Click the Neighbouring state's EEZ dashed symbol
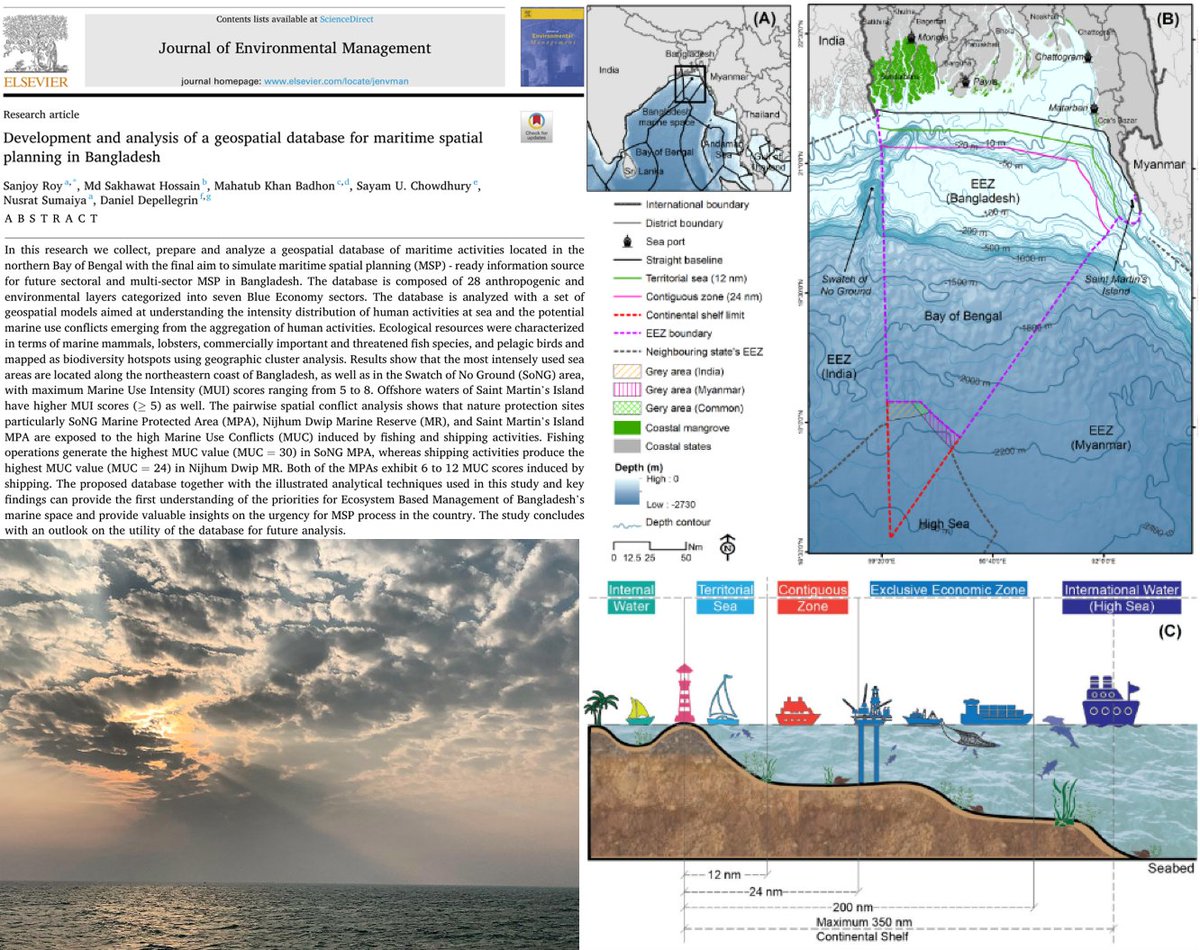 tap(627, 352)
